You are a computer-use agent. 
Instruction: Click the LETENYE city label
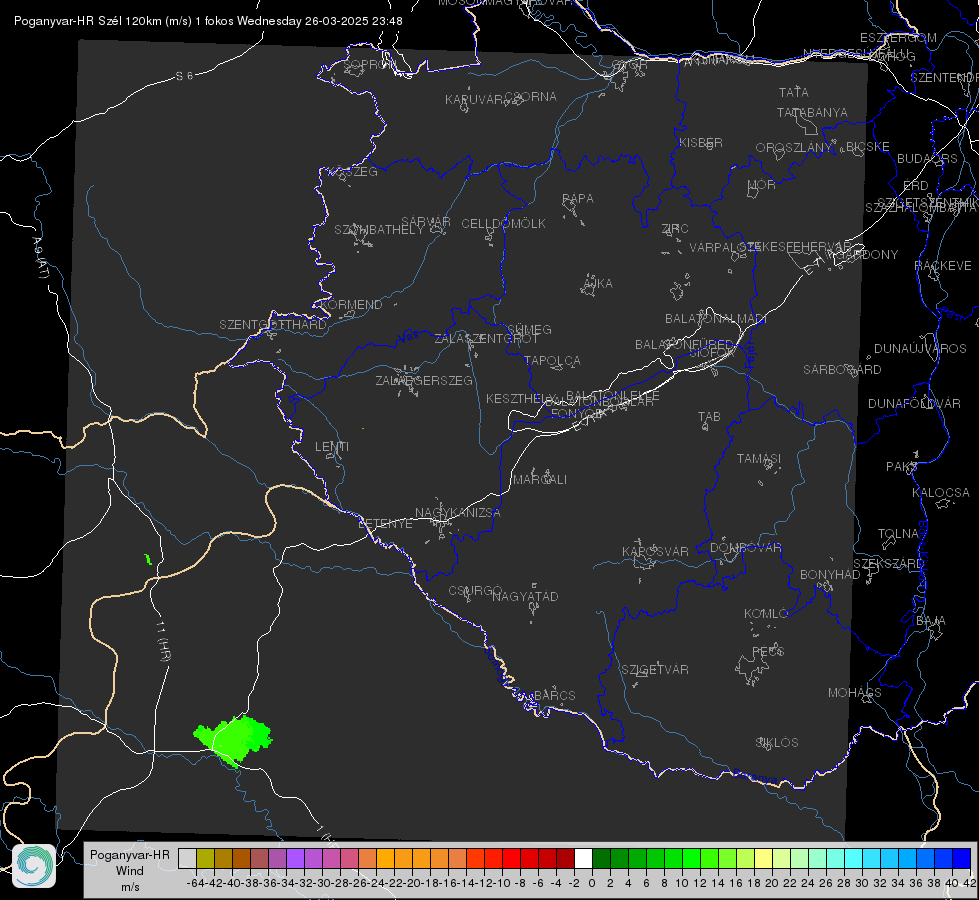click(x=385, y=523)
